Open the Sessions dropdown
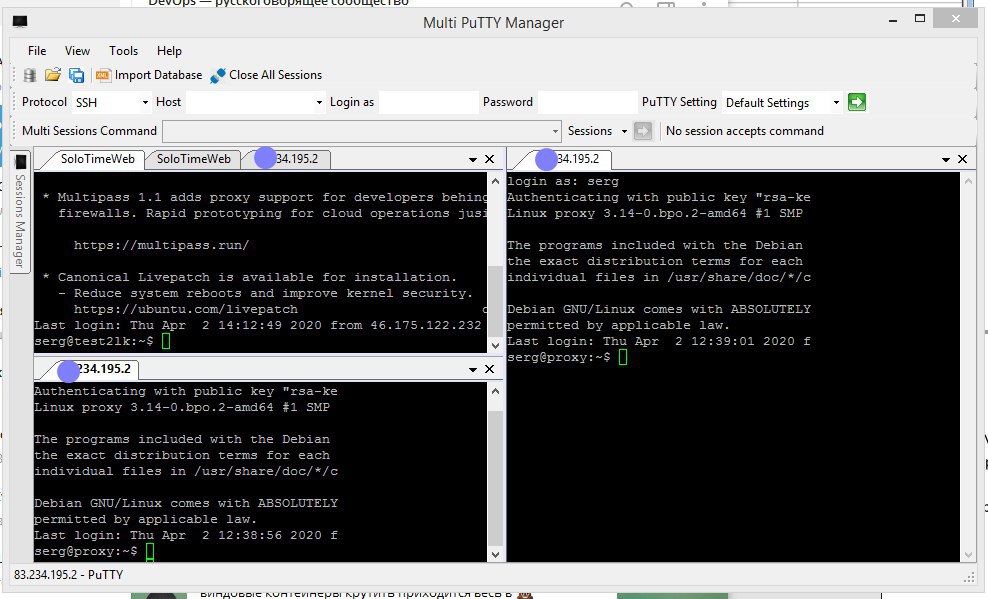 pos(597,131)
